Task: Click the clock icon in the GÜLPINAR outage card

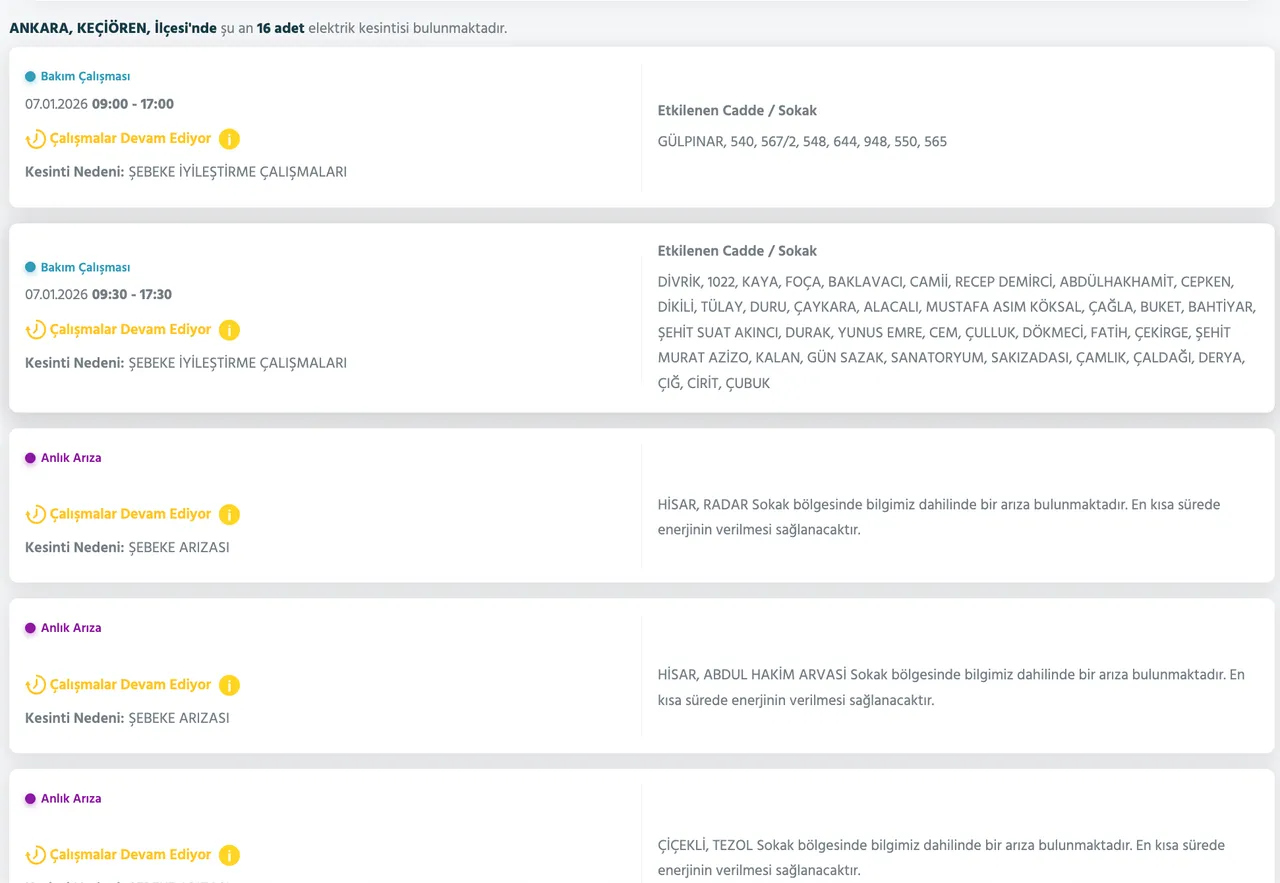Action: pyautogui.click(x=36, y=139)
